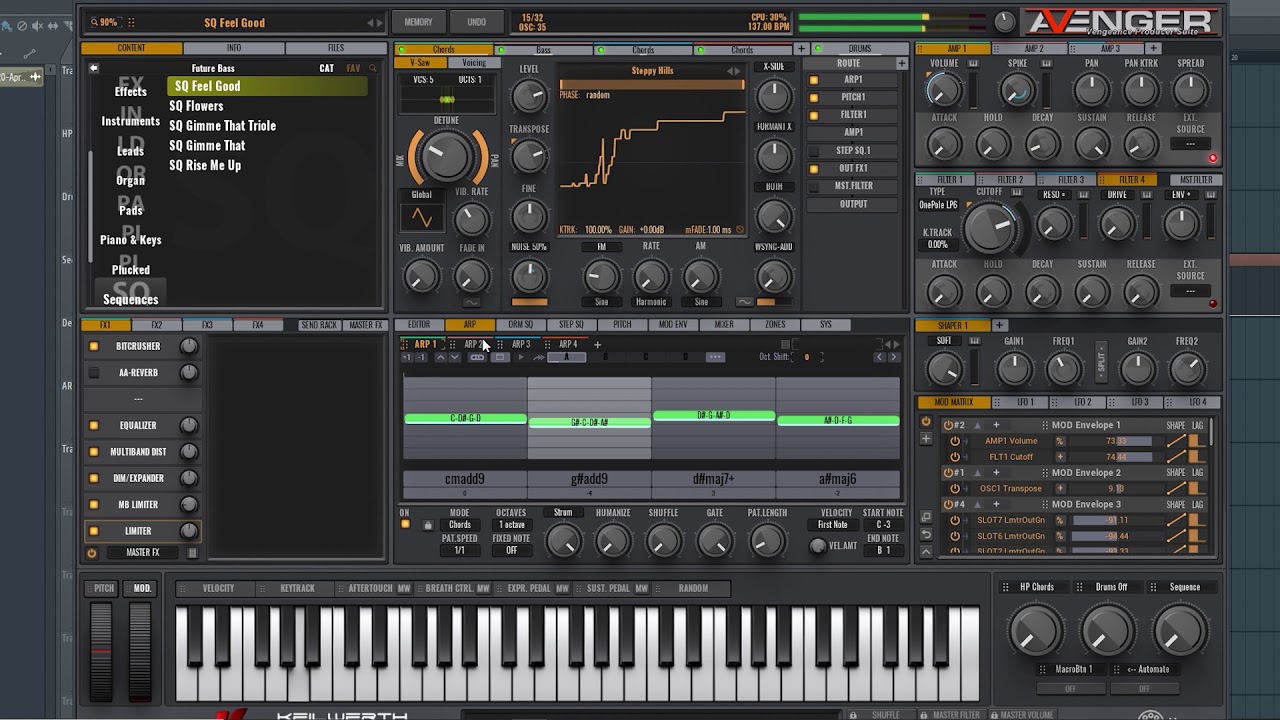
Task: Click the Voicing button
Action: tap(474, 63)
